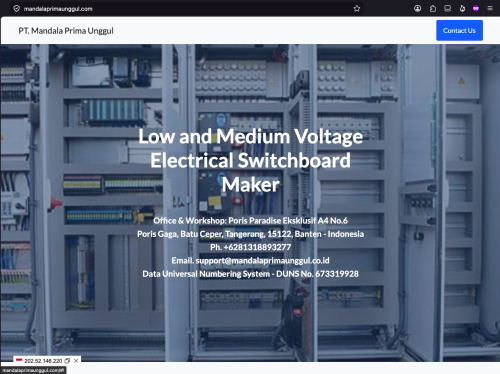Click the Office & Workshop address line
The height and width of the screenshot is (374, 500).
tap(250, 221)
